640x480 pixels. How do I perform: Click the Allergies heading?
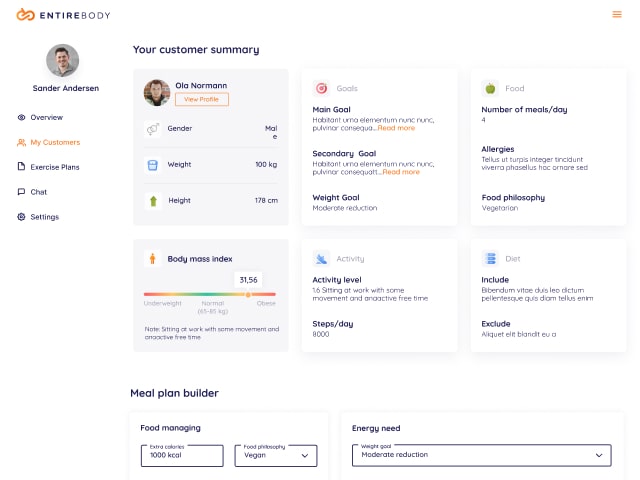coord(498,149)
